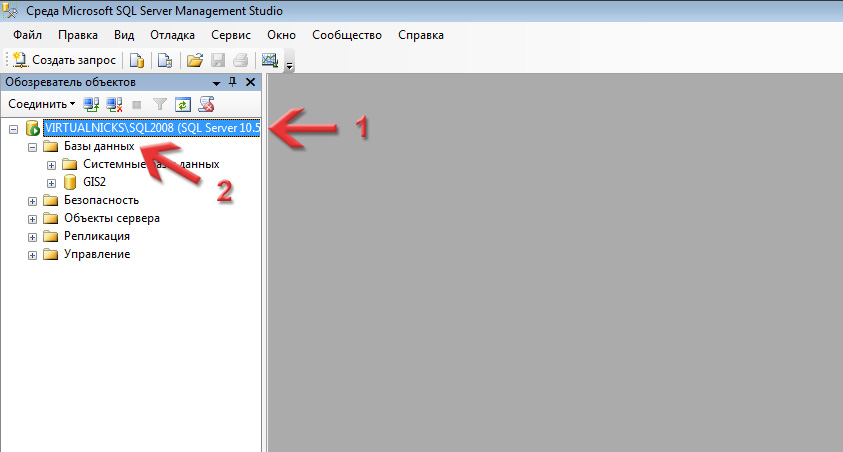843x452 pixels.
Task: Click Disconnect server icon
Action: coord(114,104)
